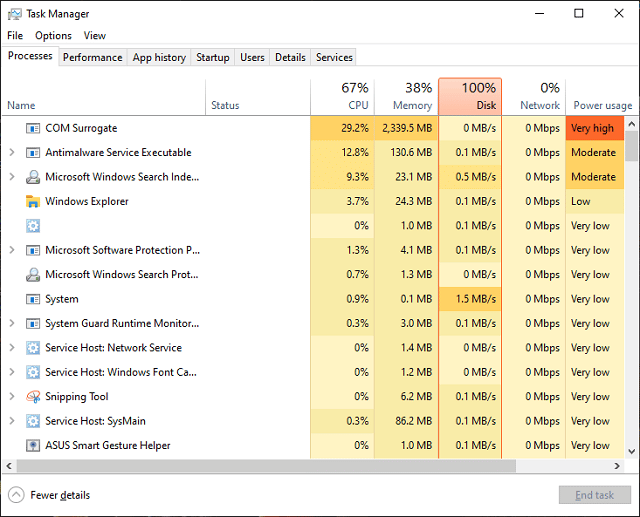Click the vertical scrollbar thumb
This screenshot has height=517, width=640.
(631, 146)
